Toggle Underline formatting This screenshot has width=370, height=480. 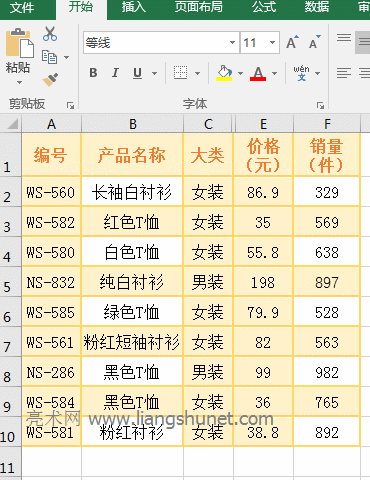coord(137,73)
